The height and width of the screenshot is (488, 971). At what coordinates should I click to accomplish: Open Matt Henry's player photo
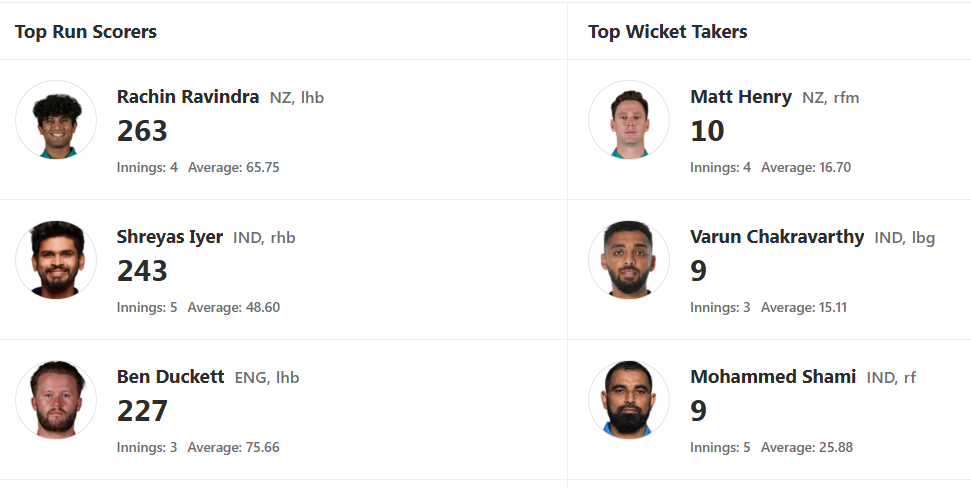click(629, 120)
